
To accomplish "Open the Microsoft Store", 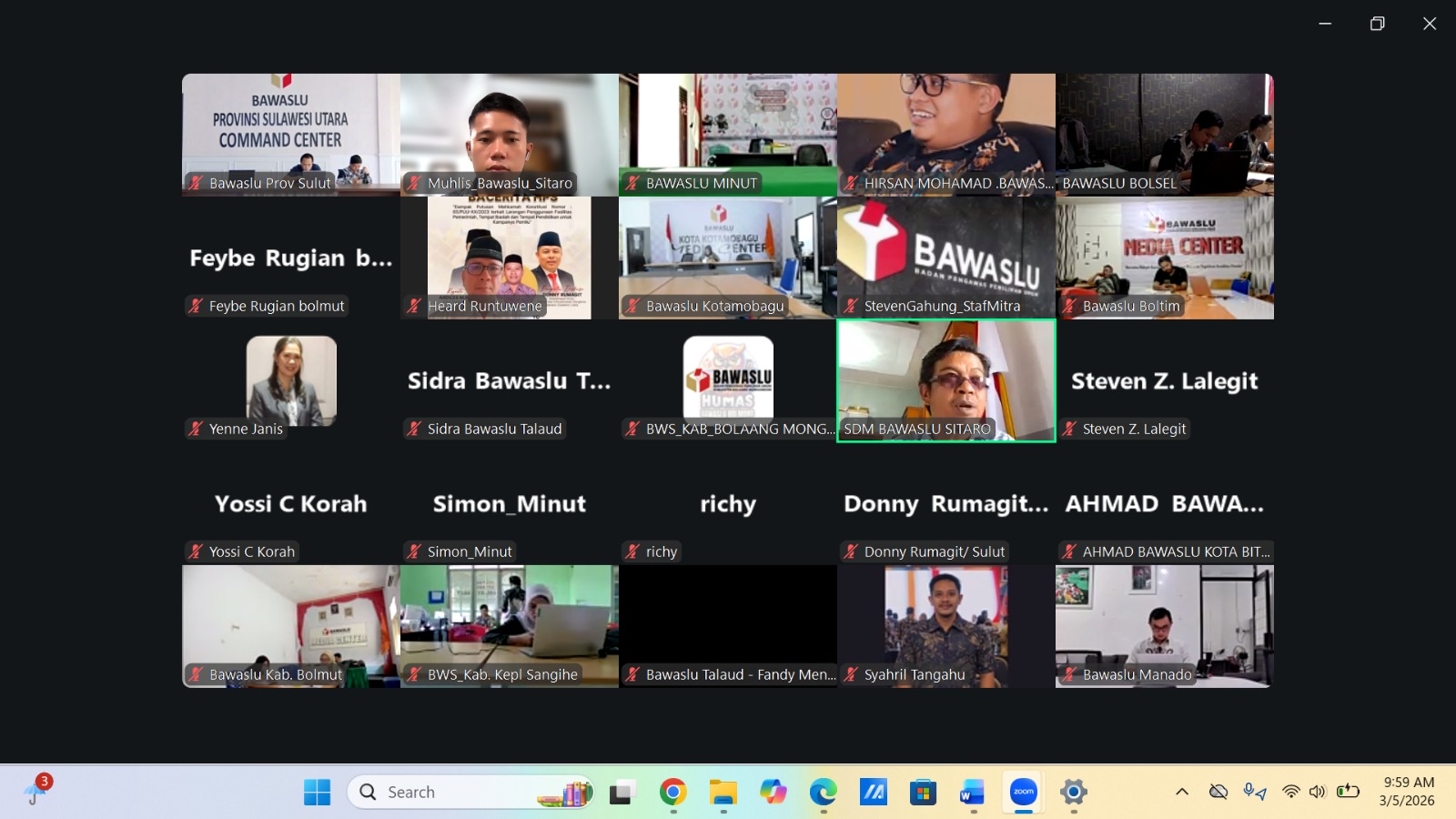I will click(922, 793).
